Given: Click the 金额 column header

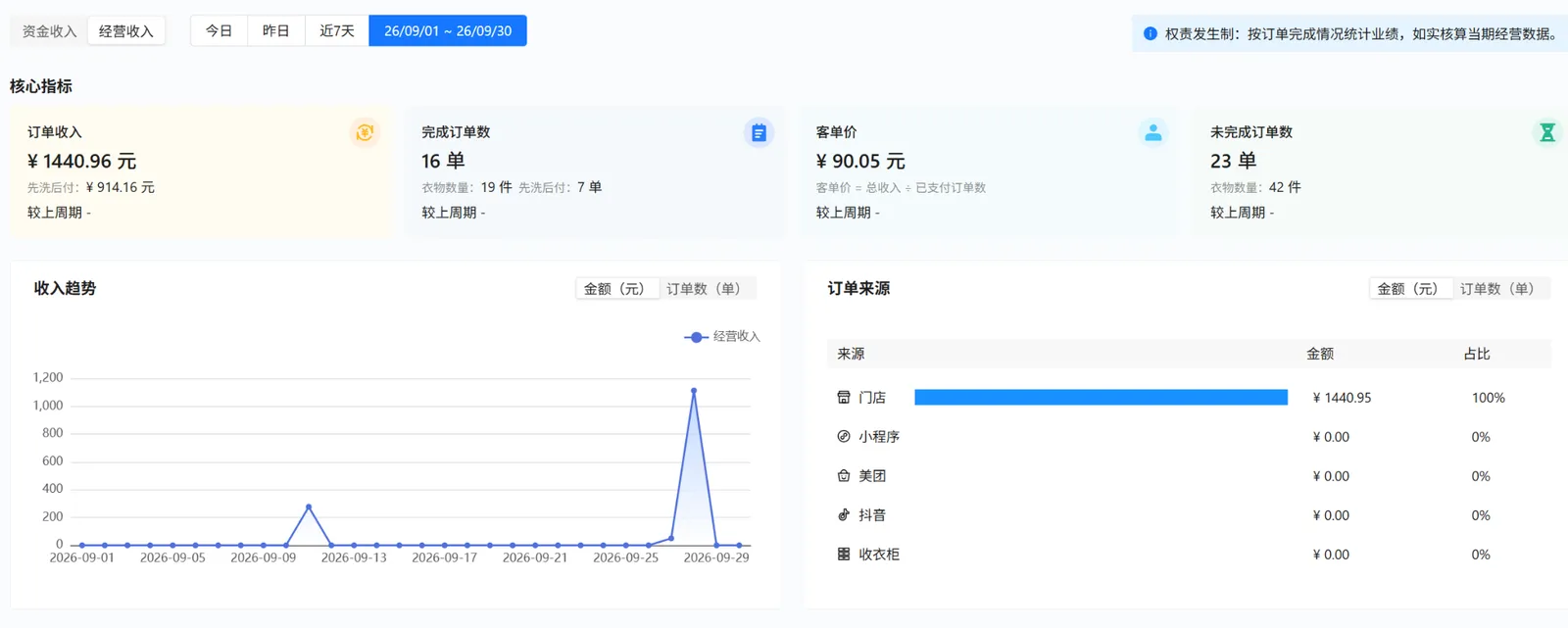Looking at the screenshot, I should click(x=1320, y=354).
